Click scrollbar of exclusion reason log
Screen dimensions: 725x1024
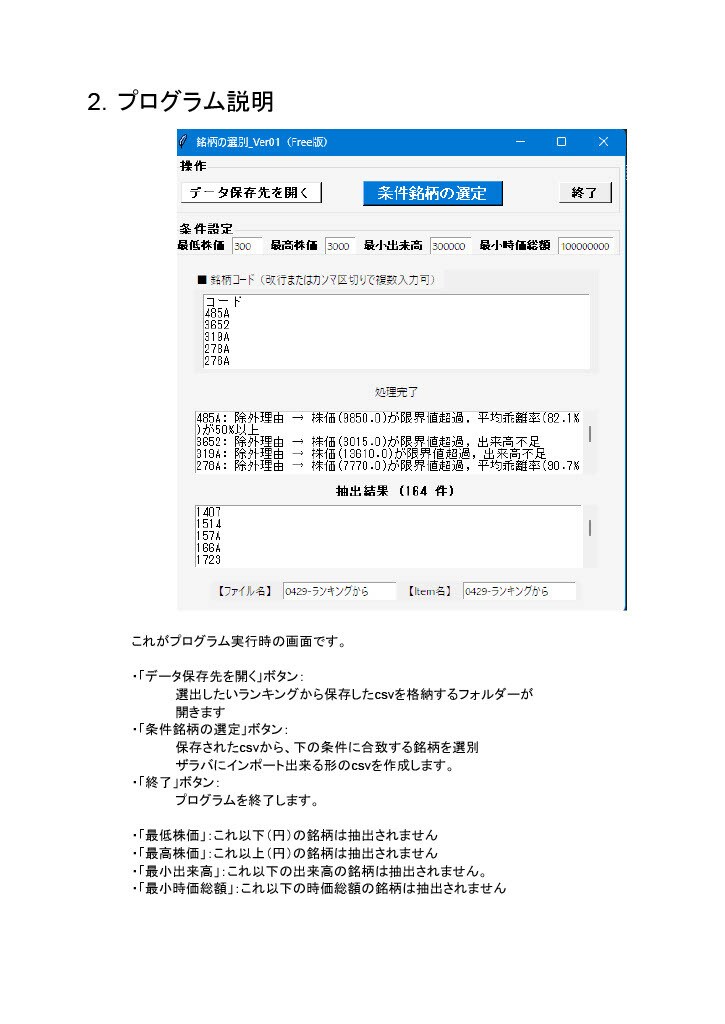click(590, 434)
